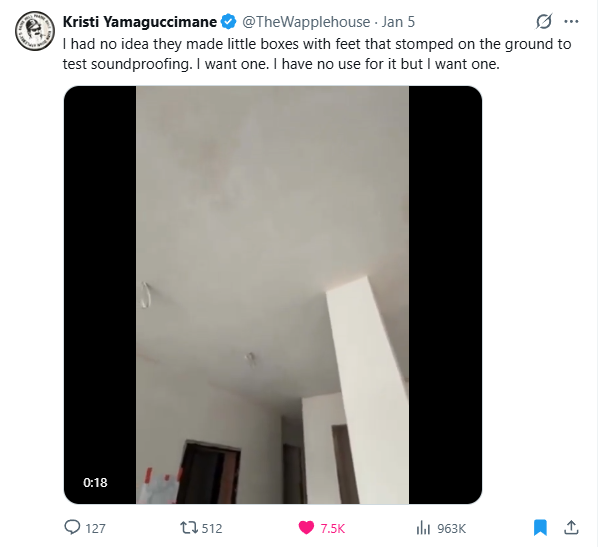Play the video in the tweet

point(273,295)
